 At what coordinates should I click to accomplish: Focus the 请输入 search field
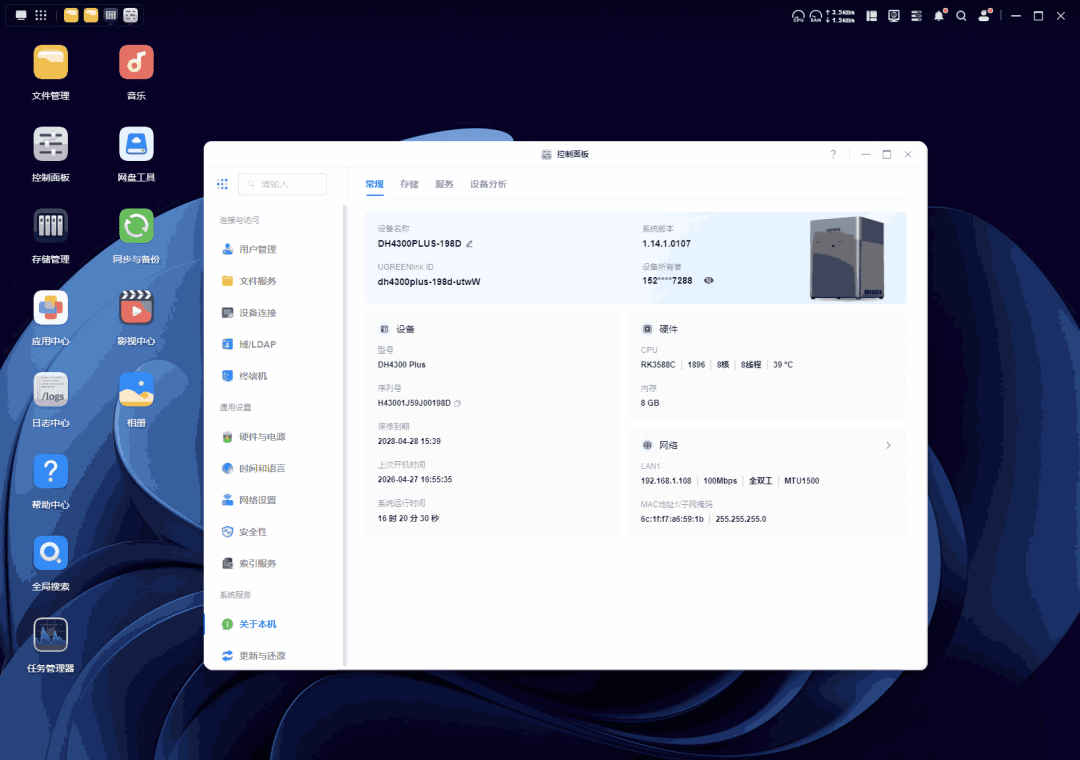pyautogui.click(x=282, y=184)
